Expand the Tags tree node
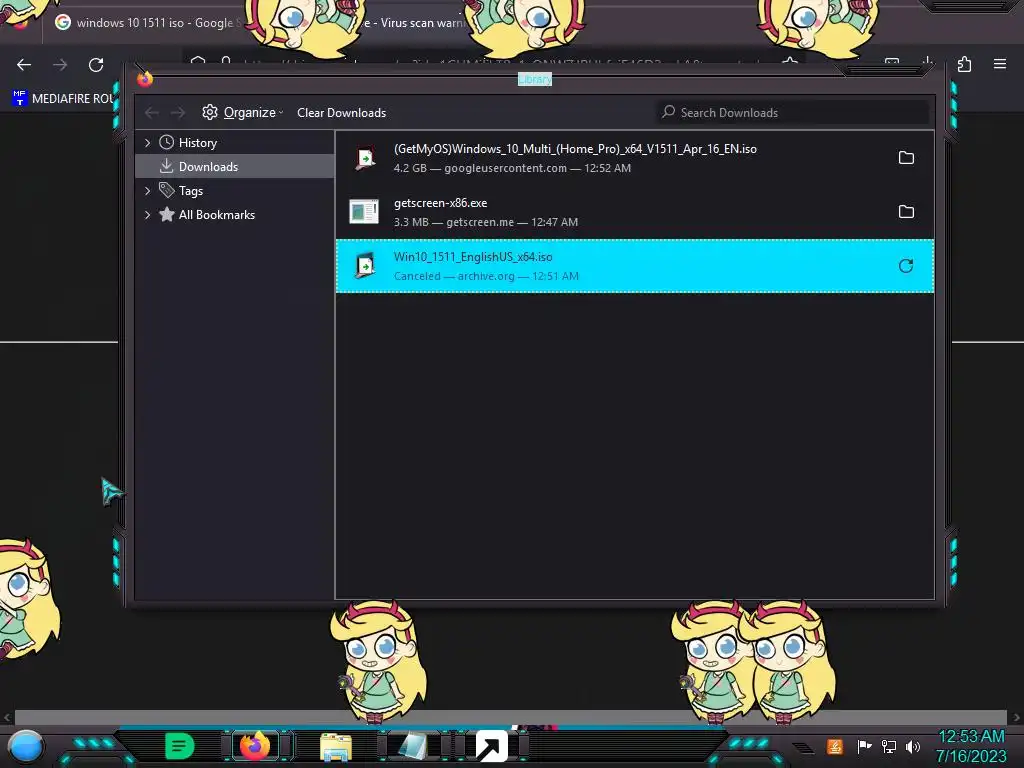 click(x=148, y=190)
